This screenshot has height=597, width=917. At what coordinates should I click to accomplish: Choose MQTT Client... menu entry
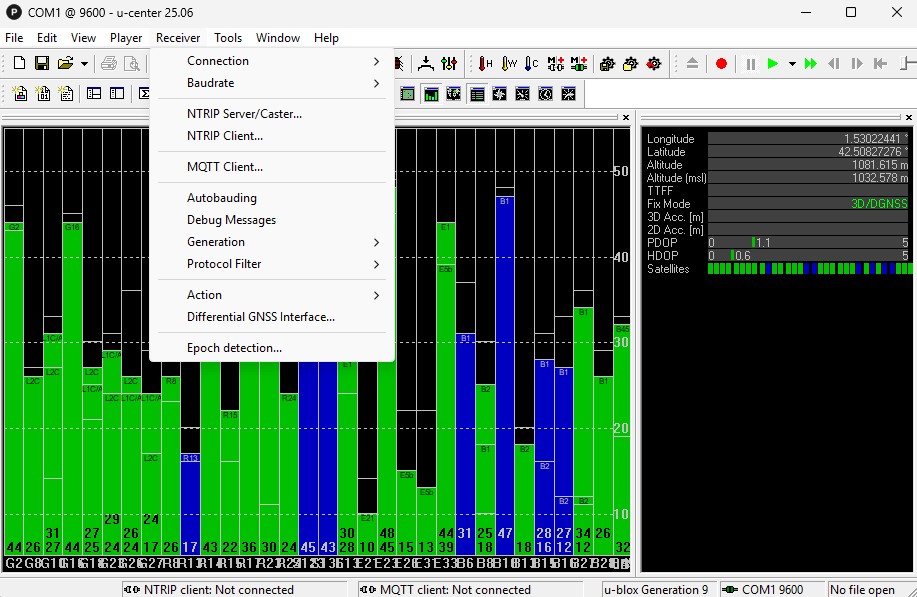[x=225, y=167]
